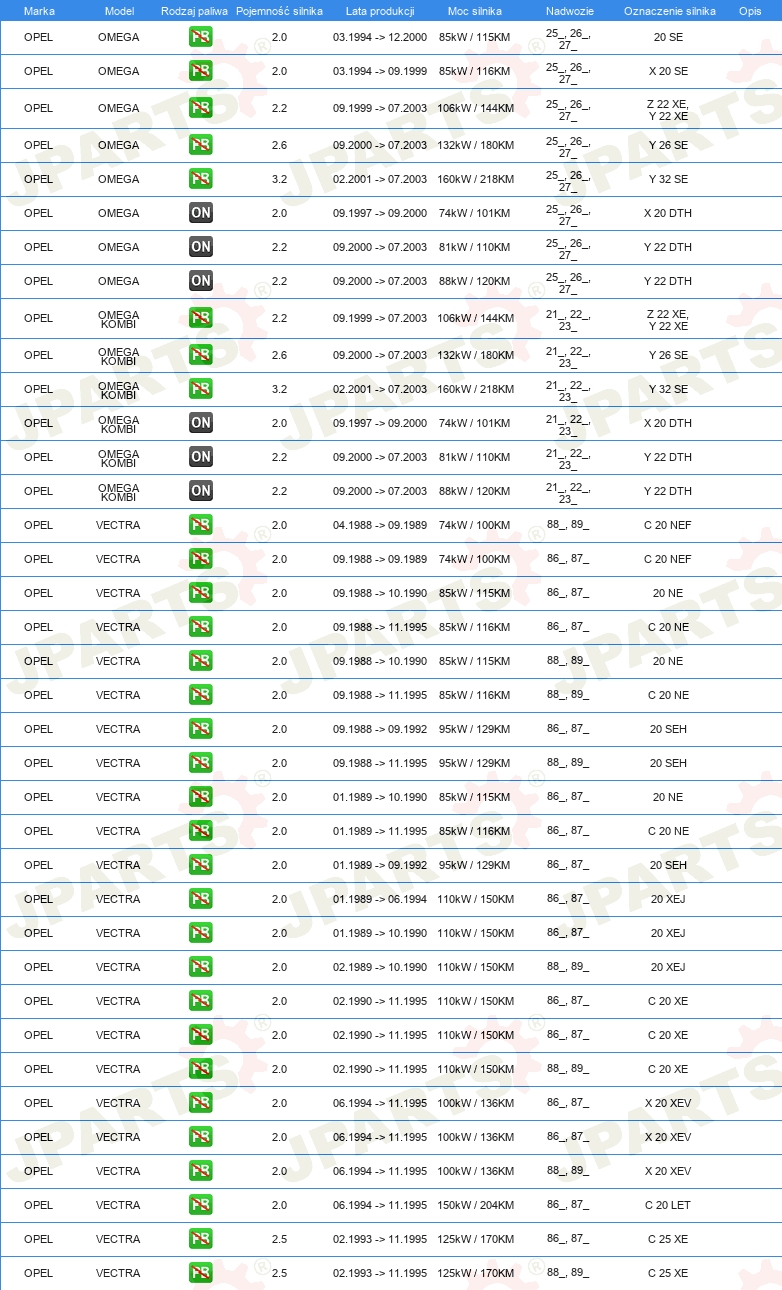Viewport: 782px width, 1290px height.
Task: Click the diesel ON icon in the OMEGA KOMBI X 20 DTH row
Action: [x=201, y=423]
